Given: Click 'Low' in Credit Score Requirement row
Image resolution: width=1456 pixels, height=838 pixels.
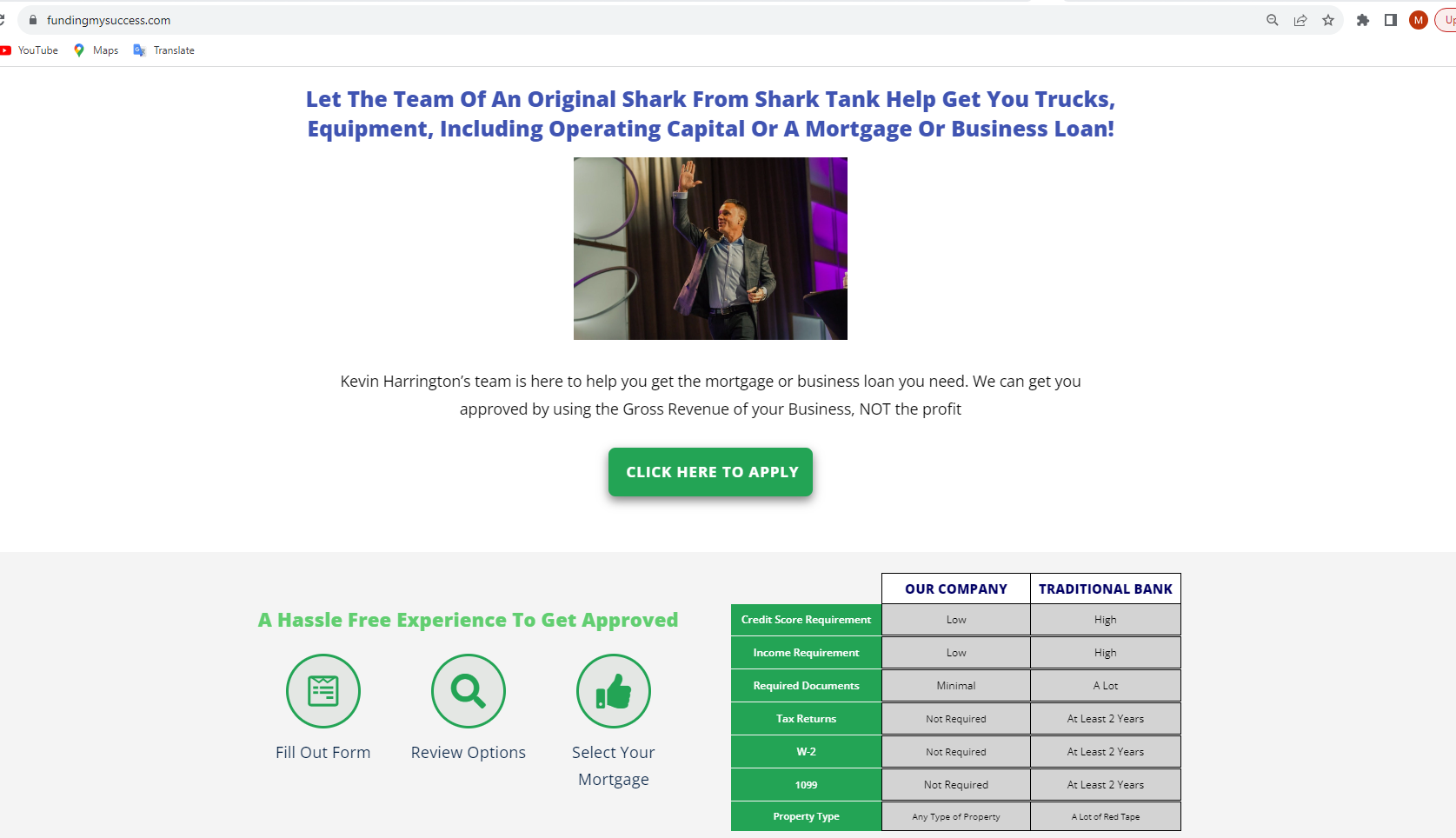Looking at the screenshot, I should point(956,620).
